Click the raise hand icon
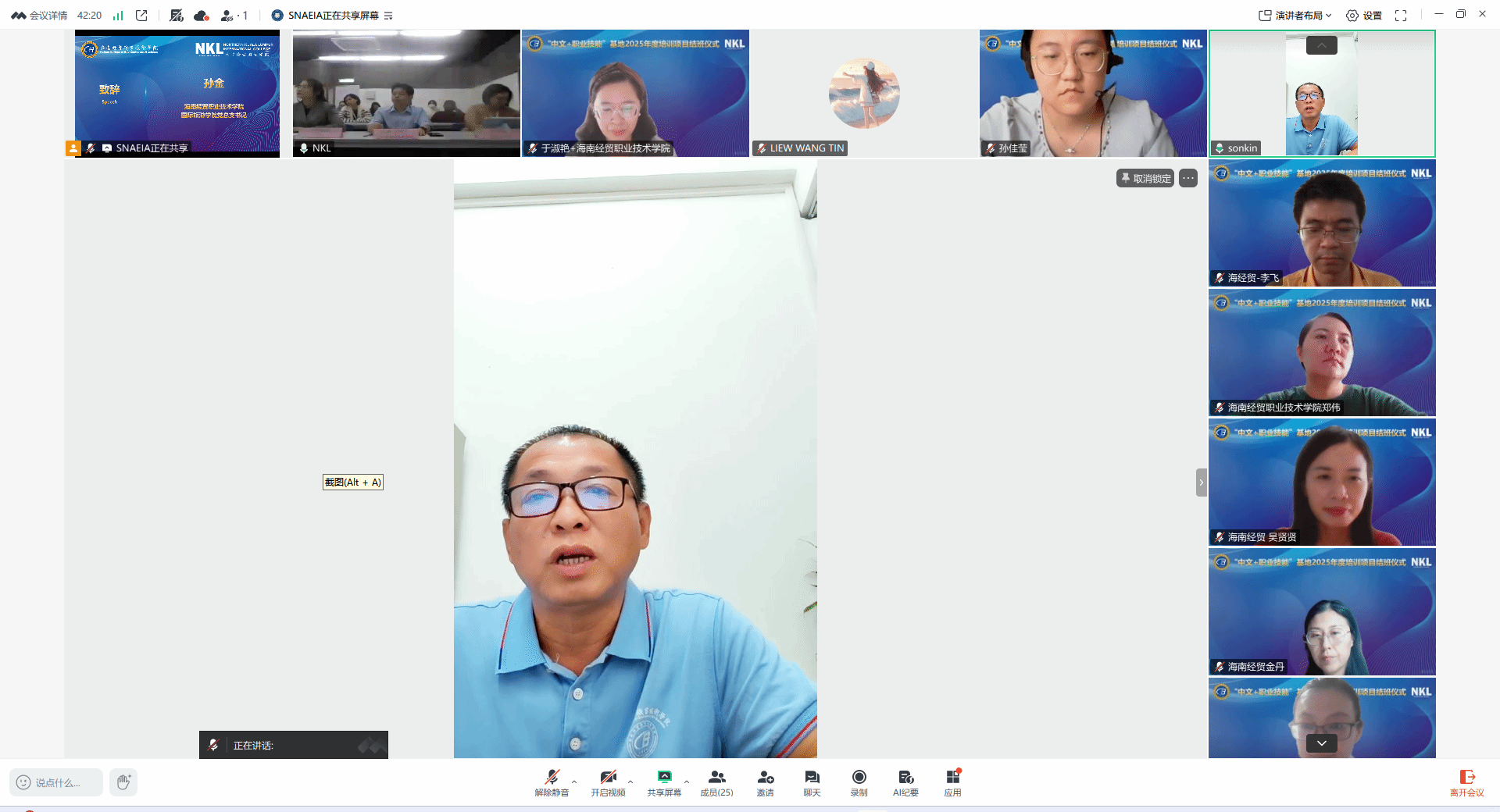The width and height of the screenshot is (1500, 812). tap(123, 782)
